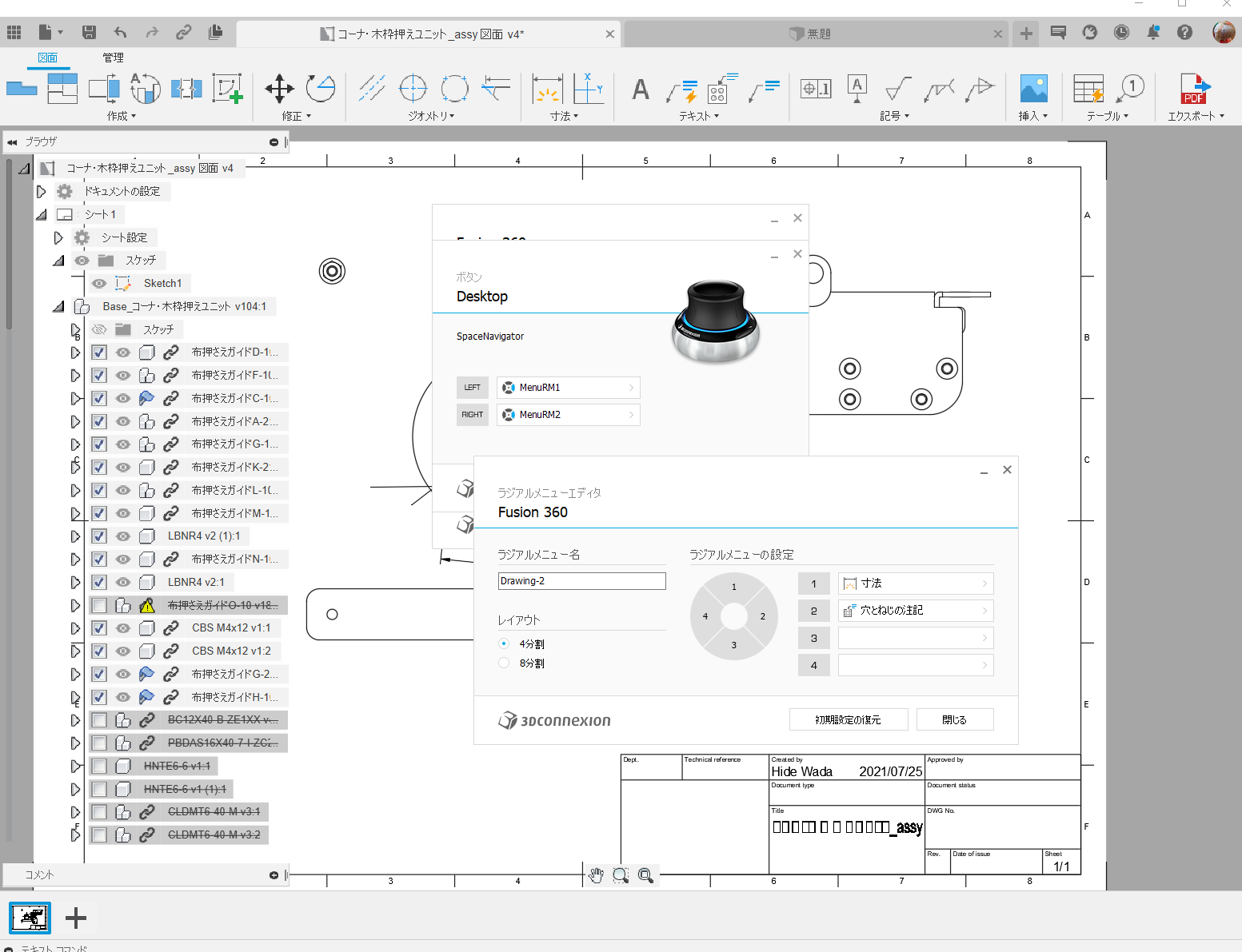
Task: Select the Insert image icon
Action: click(1033, 89)
